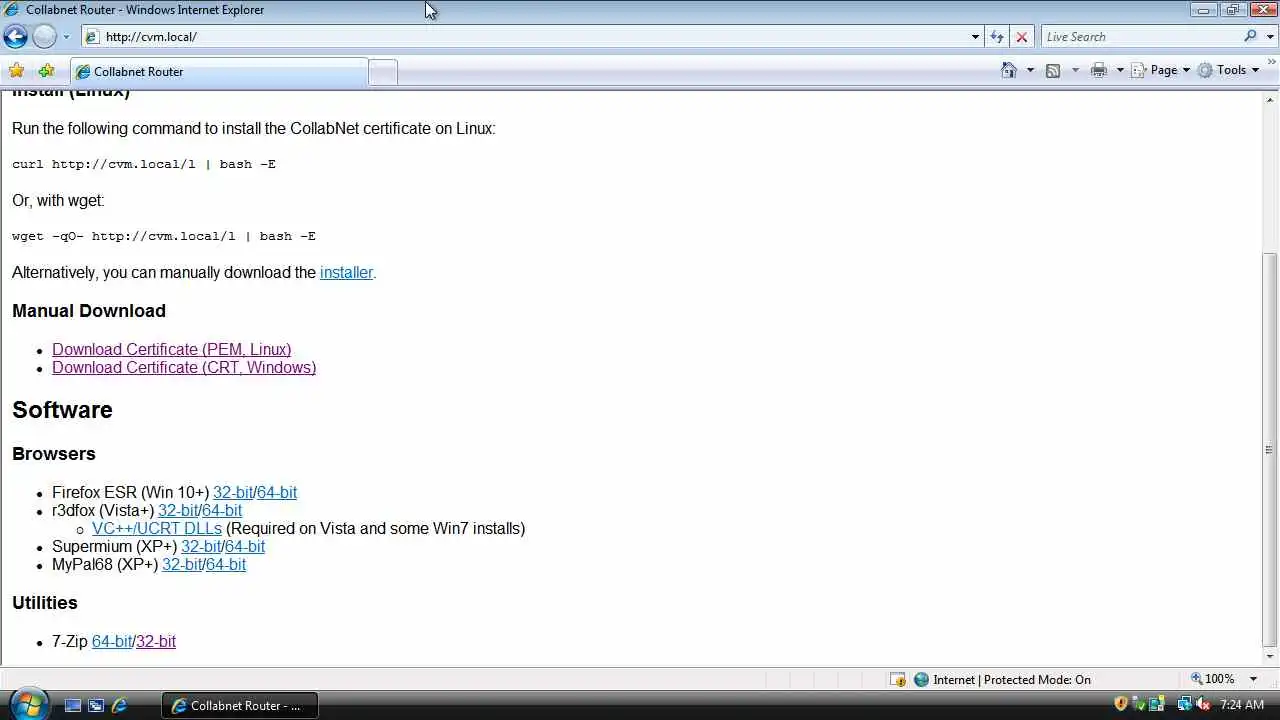The image size is (1280, 720).
Task: Click the Manual Download heading
Action: [89, 311]
